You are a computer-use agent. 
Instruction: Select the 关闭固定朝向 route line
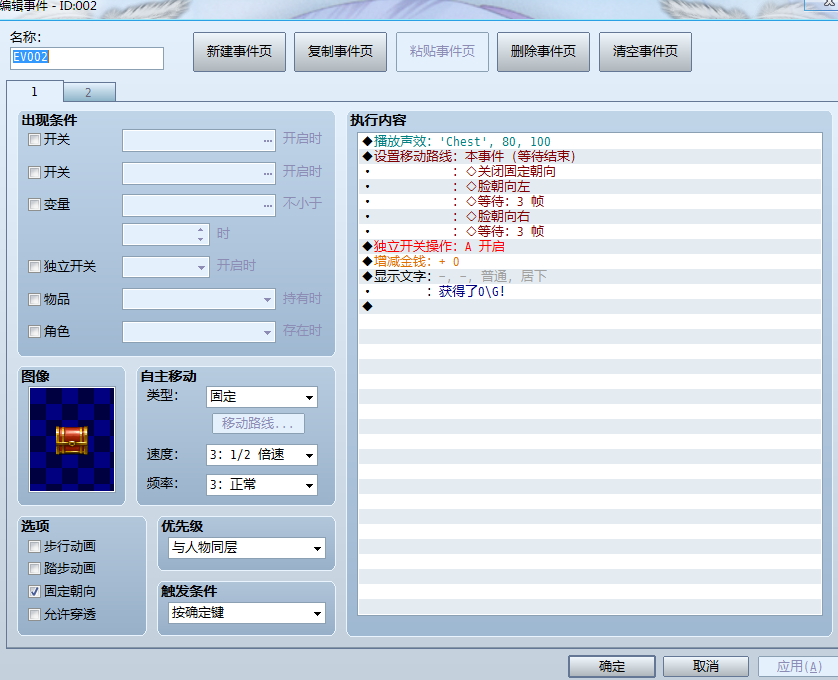(x=589, y=171)
